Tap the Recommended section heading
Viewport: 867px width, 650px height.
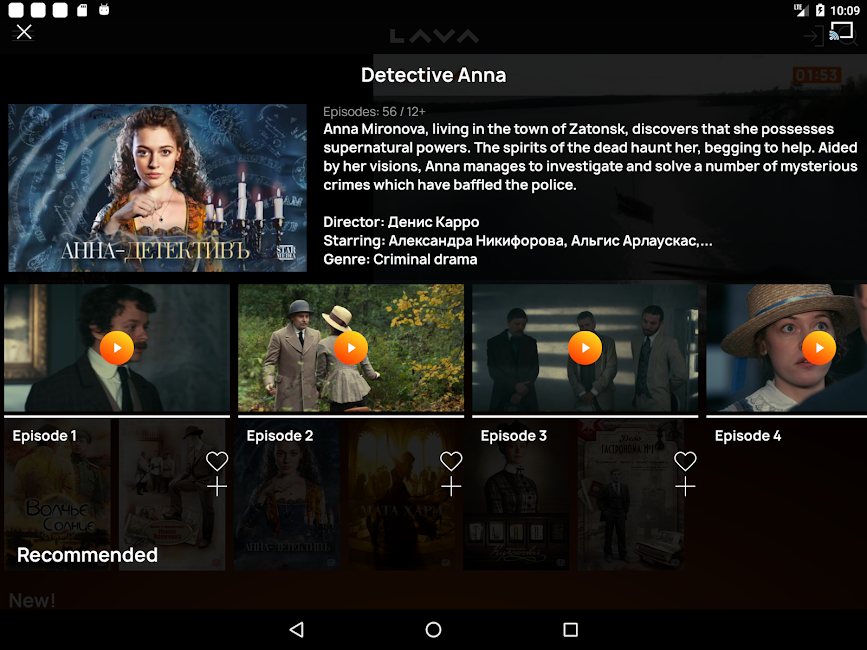click(x=87, y=555)
